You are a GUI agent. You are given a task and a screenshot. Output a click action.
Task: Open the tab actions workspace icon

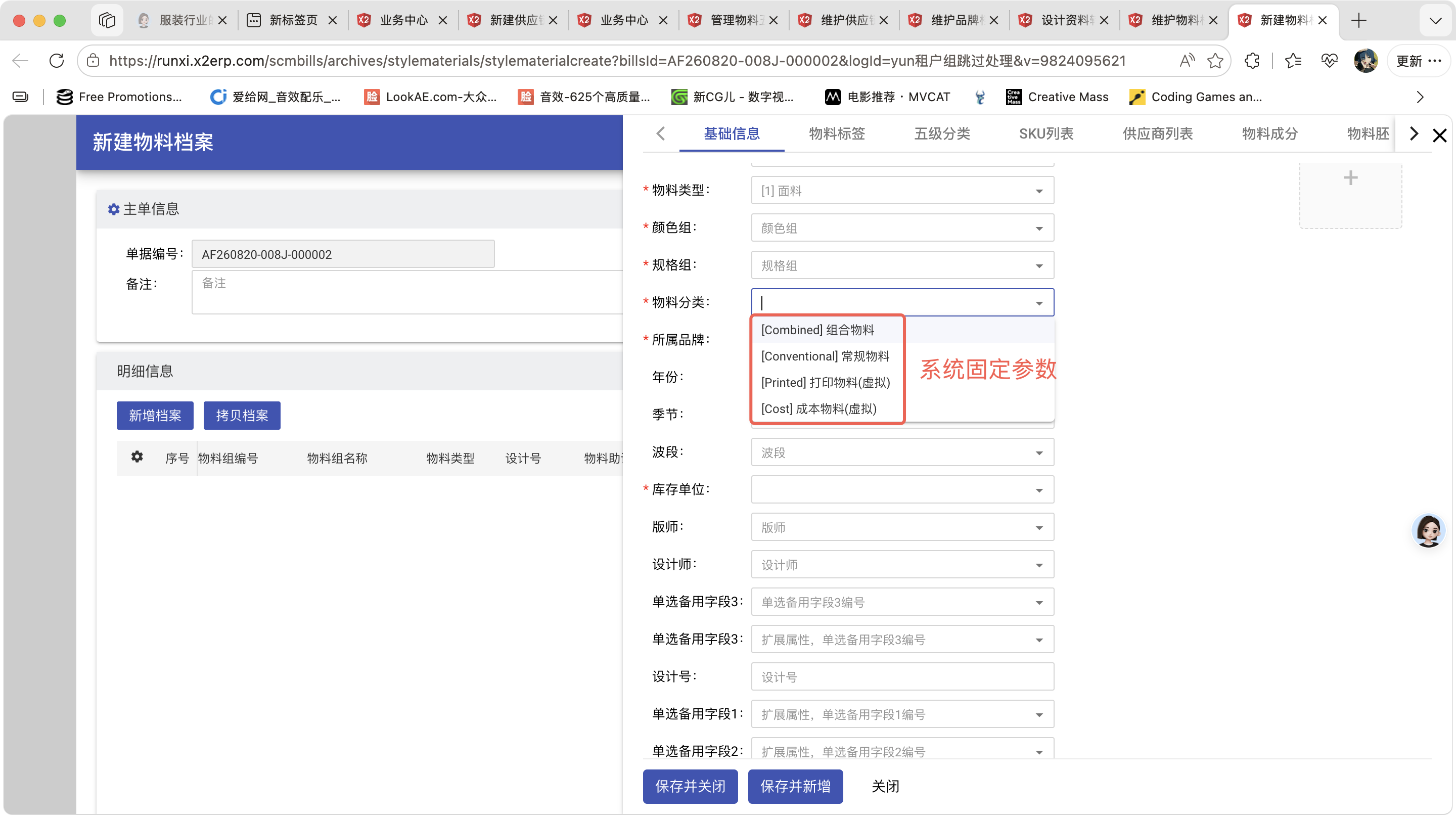coord(107,20)
